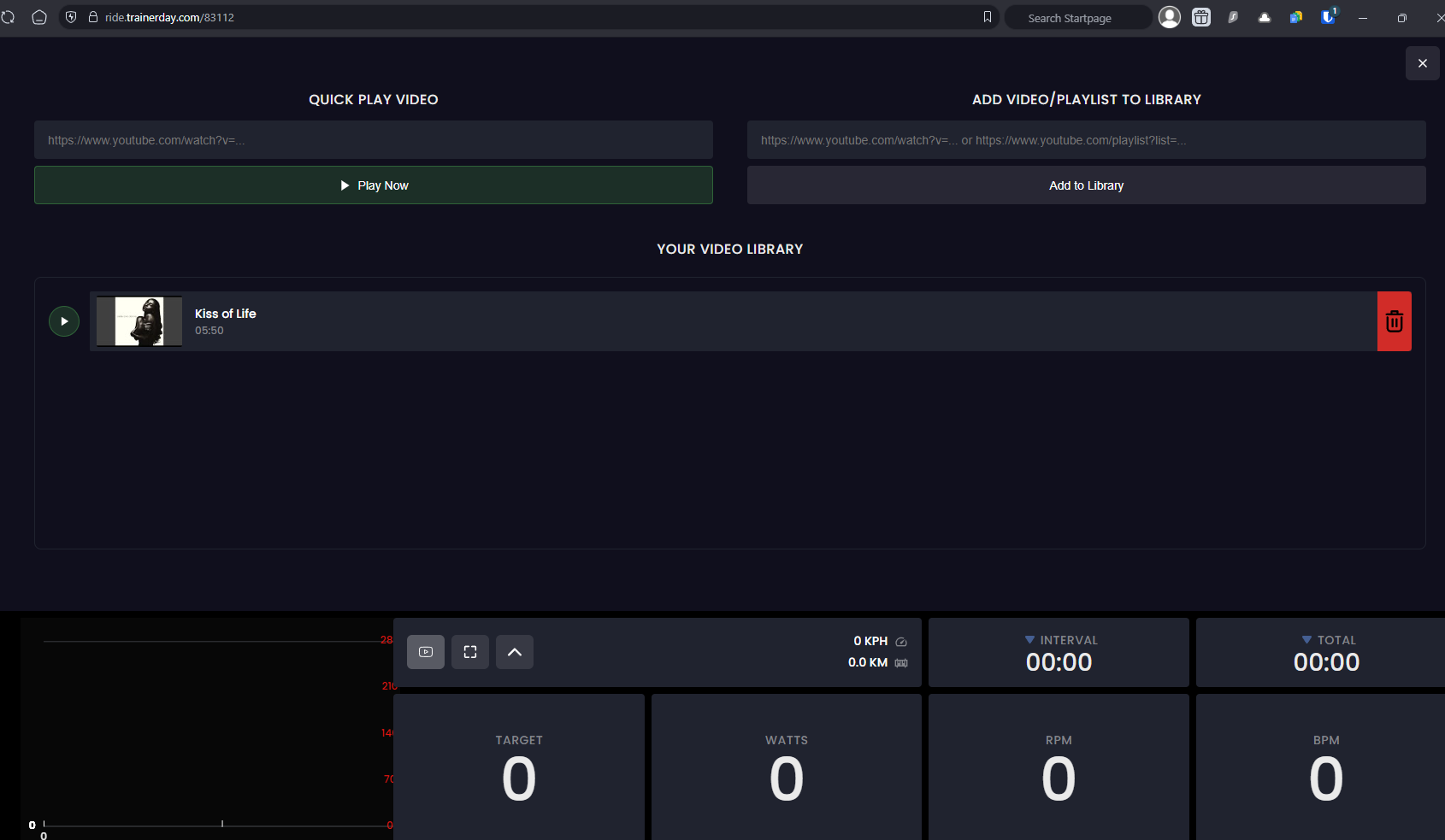The width and height of the screenshot is (1445, 840).
Task: Click the Search Startpage box
Action: 1078,18
